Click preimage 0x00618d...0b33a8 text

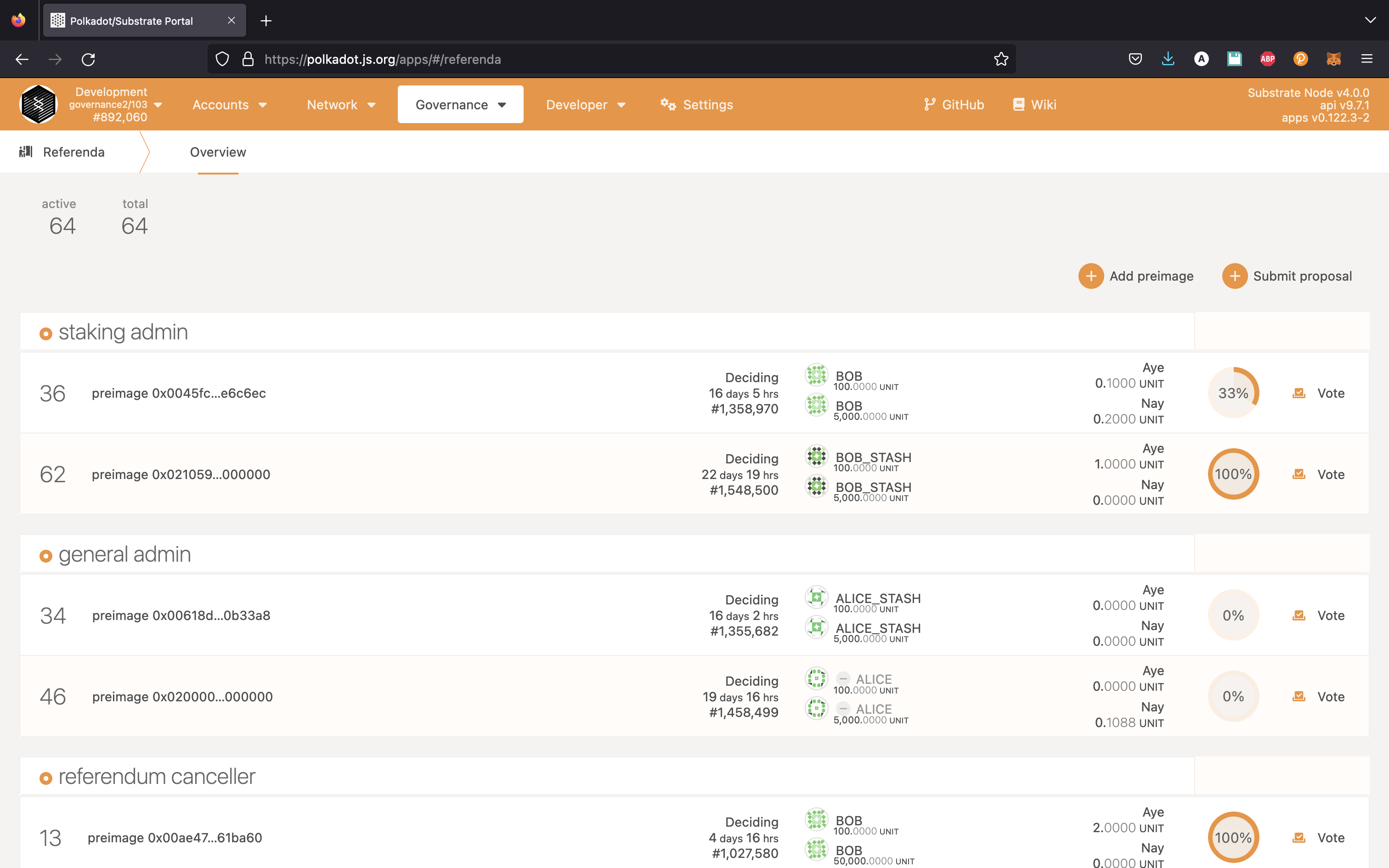tap(181, 615)
